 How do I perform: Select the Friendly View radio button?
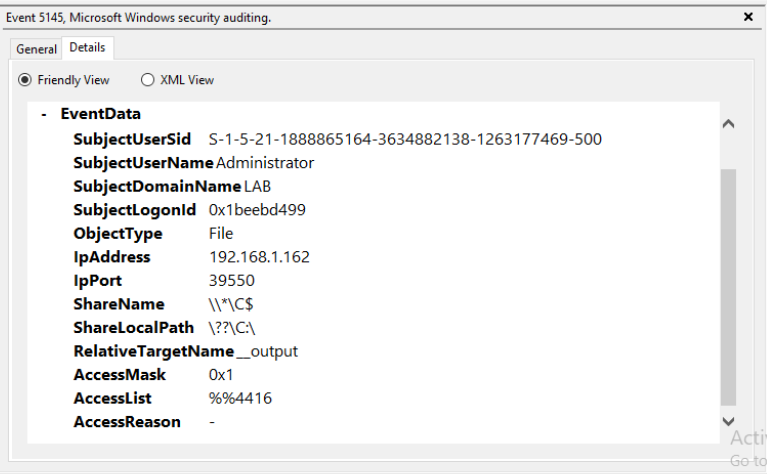(x=25, y=80)
